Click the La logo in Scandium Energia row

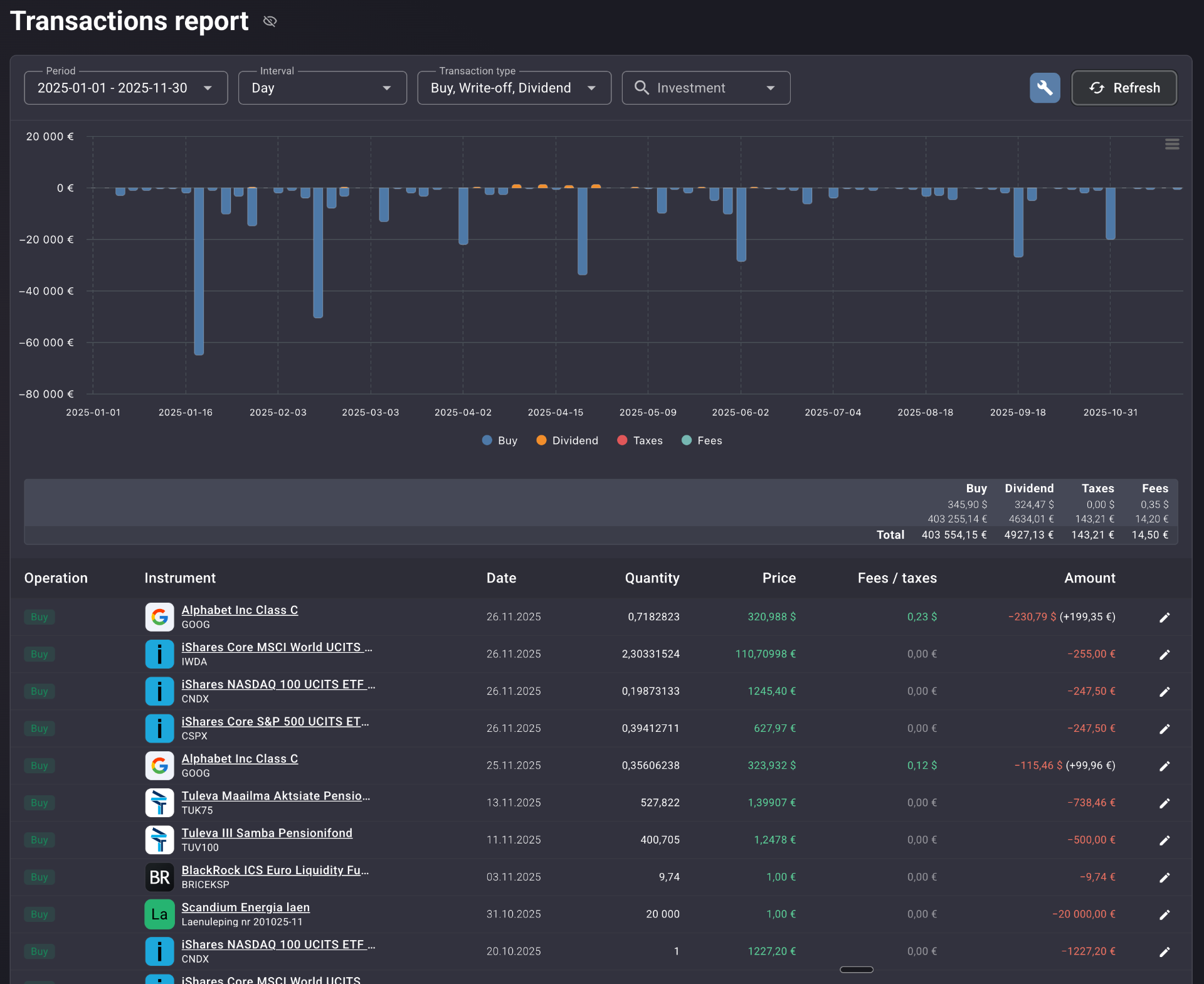[159, 914]
